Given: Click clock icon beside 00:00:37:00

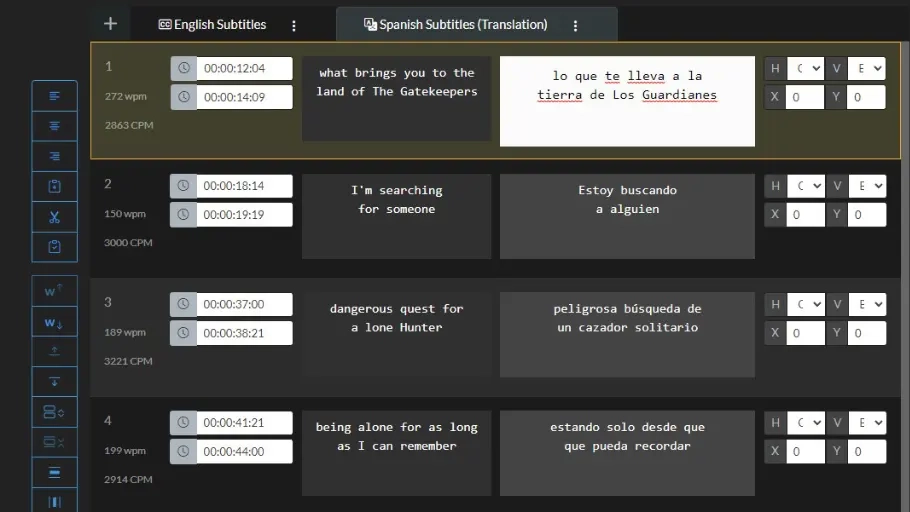Looking at the screenshot, I should click(x=183, y=304).
